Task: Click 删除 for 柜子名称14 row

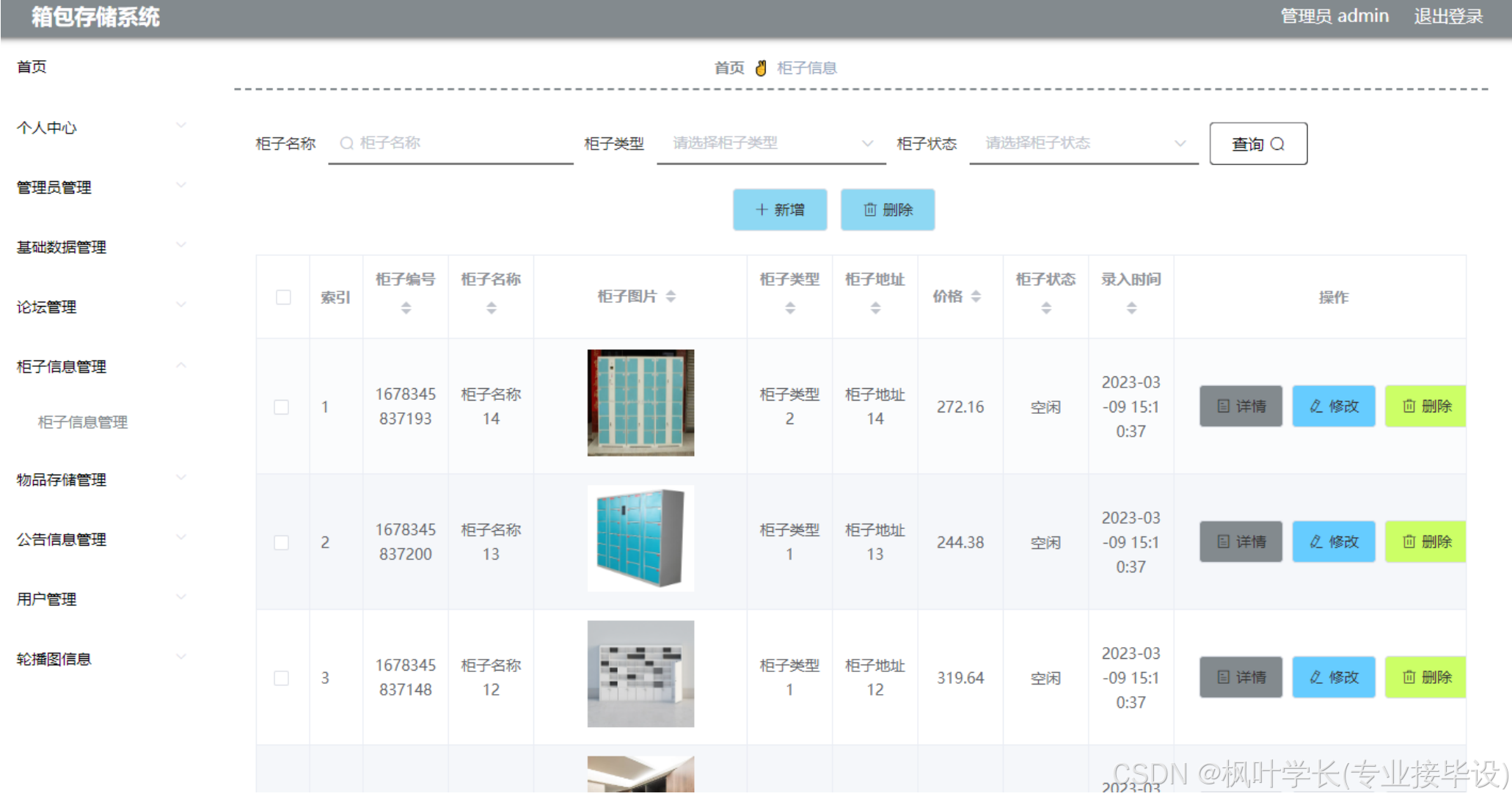Action: tap(1425, 406)
